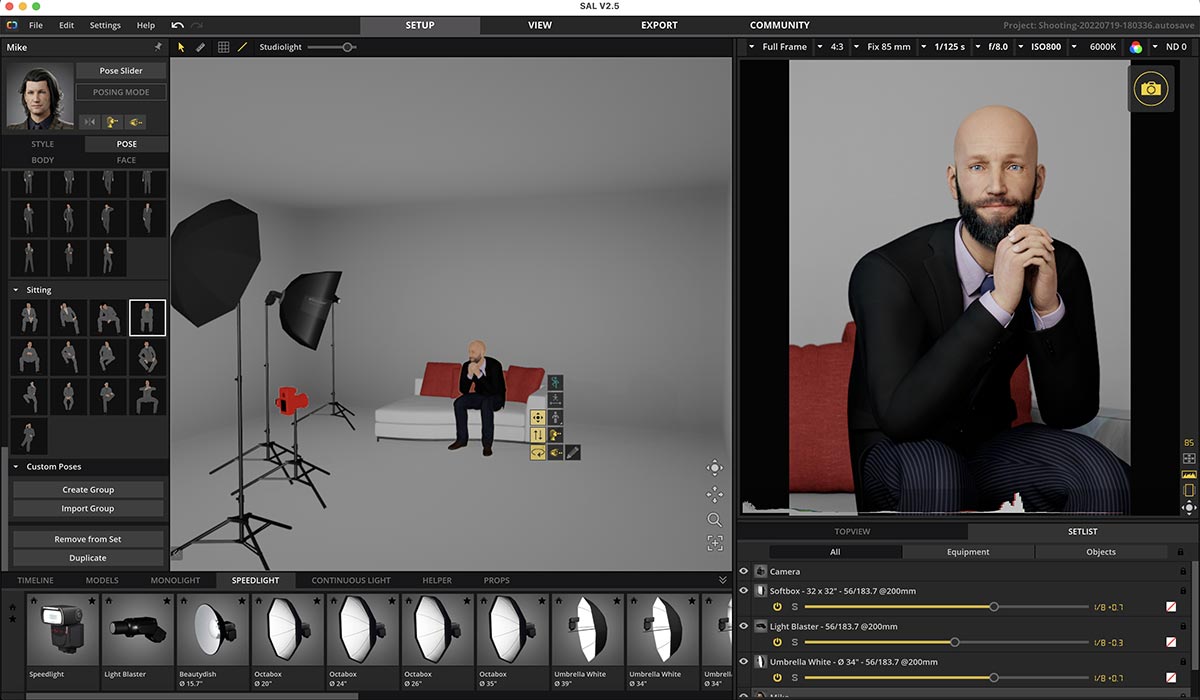Select the Beautydish thumbnail
The image size is (1200, 700).
coord(212,633)
